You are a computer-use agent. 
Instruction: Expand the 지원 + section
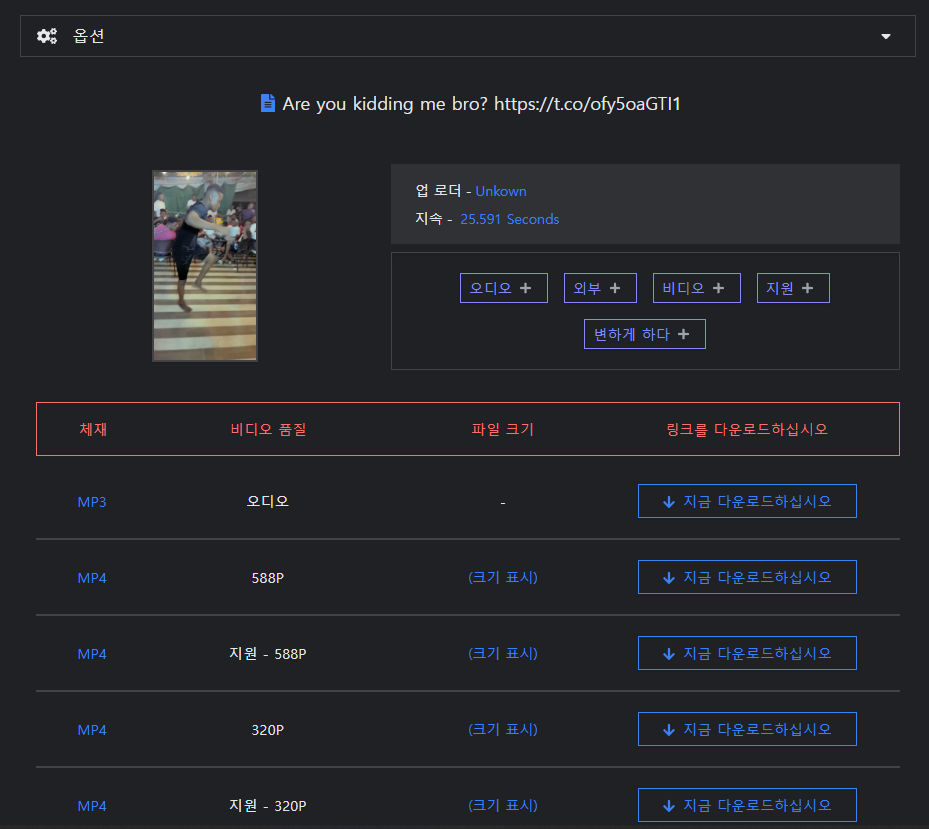click(793, 288)
